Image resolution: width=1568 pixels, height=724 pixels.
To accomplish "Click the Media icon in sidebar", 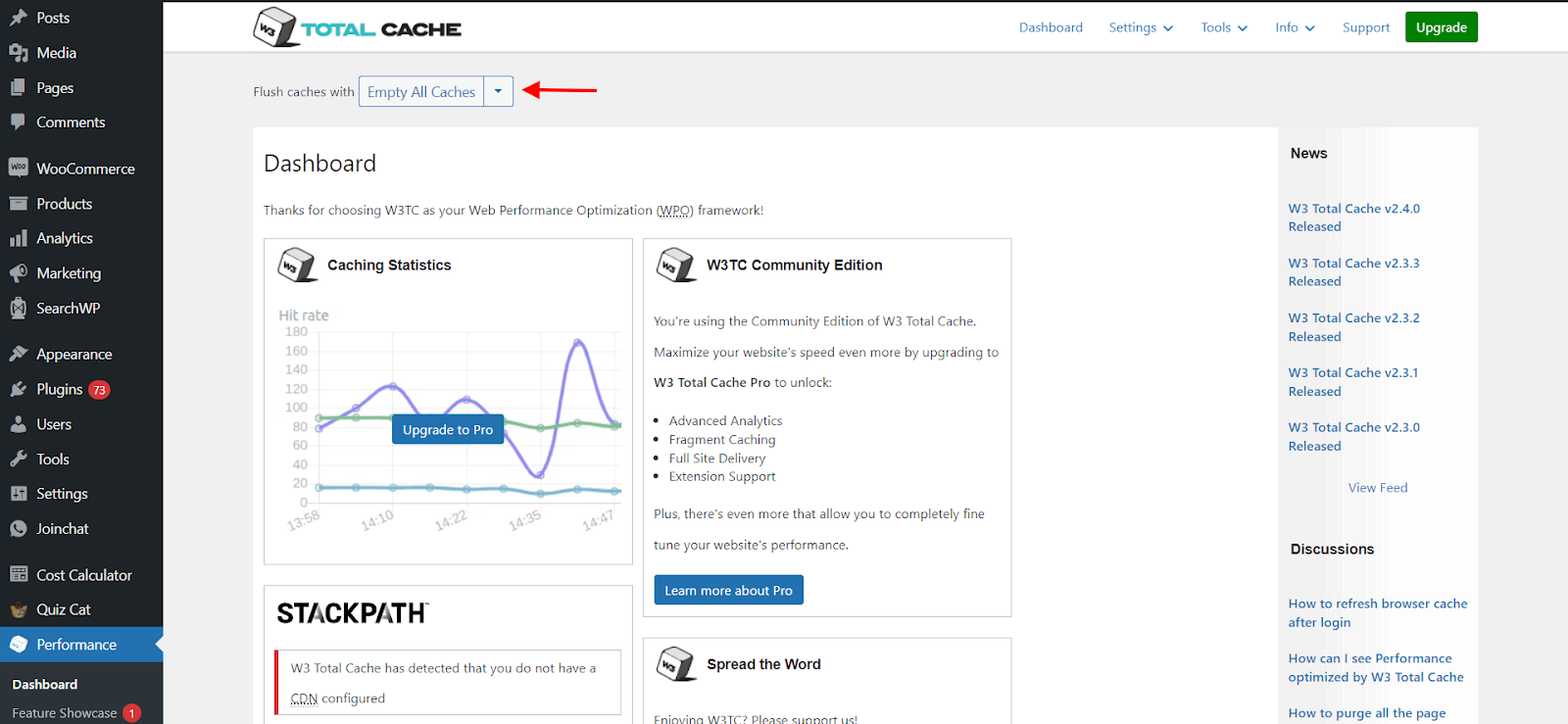I will 19,53.
